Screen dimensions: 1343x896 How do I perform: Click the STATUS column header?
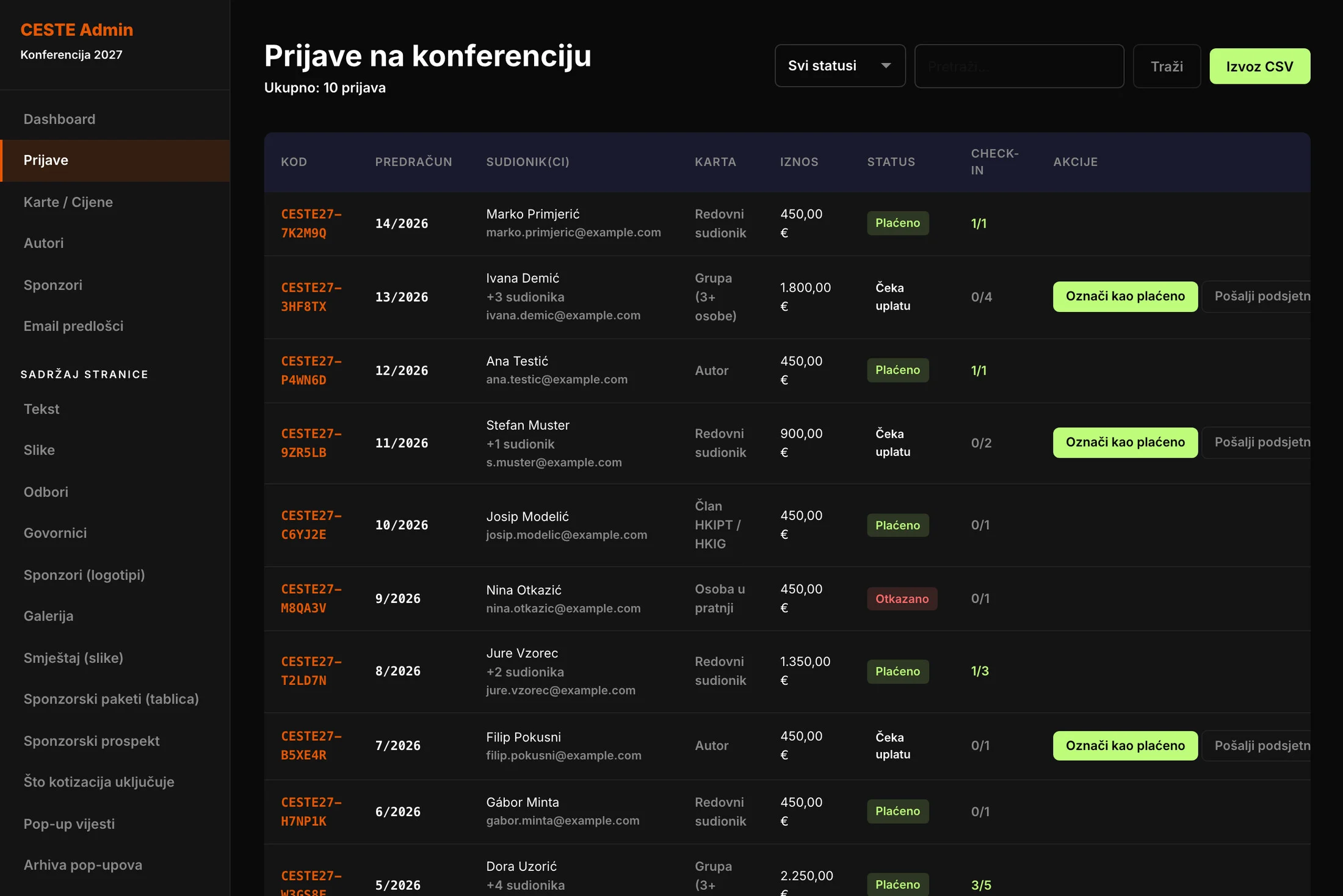pyautogui.click(x=891, y=162)
